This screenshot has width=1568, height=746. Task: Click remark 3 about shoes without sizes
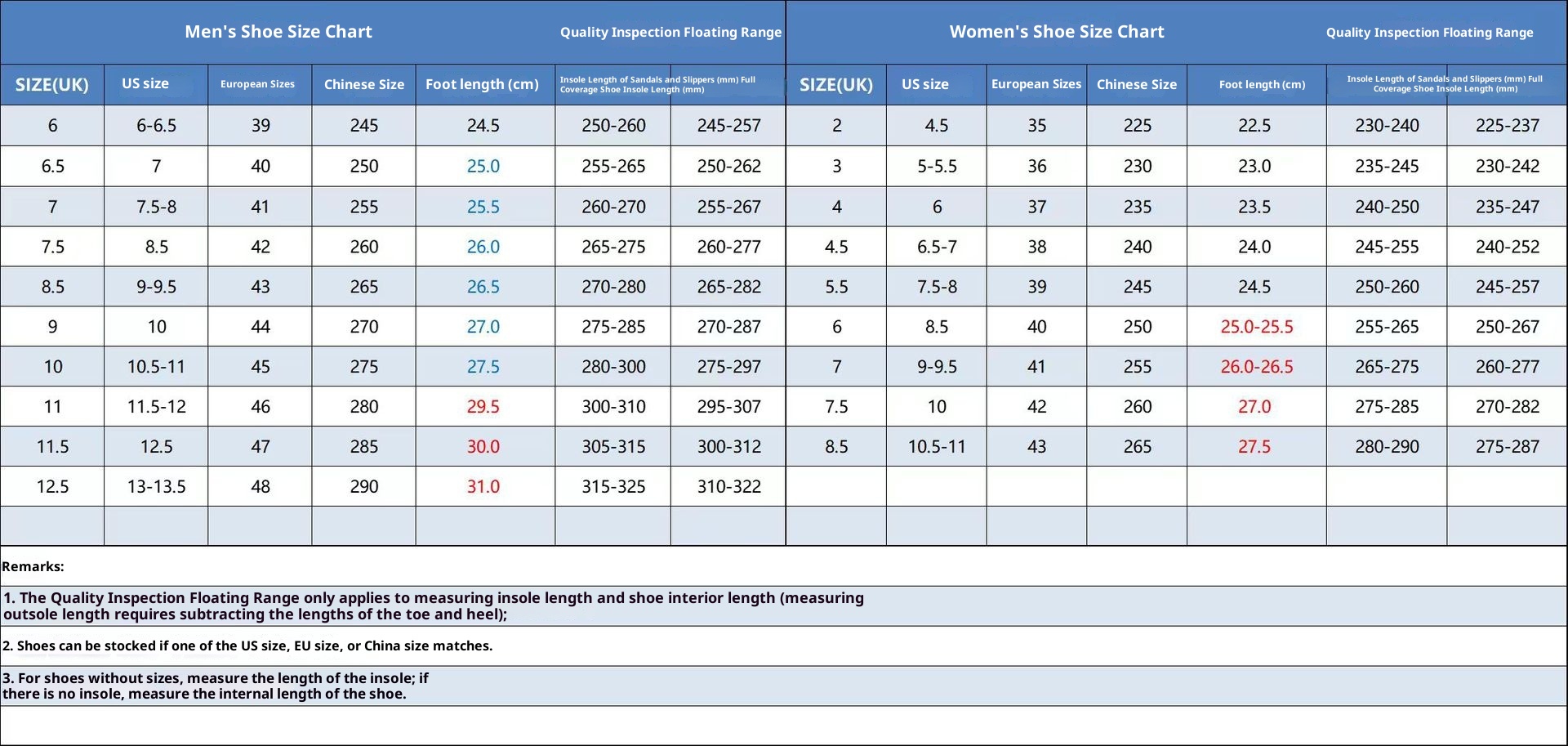click(x=215, y=686)
